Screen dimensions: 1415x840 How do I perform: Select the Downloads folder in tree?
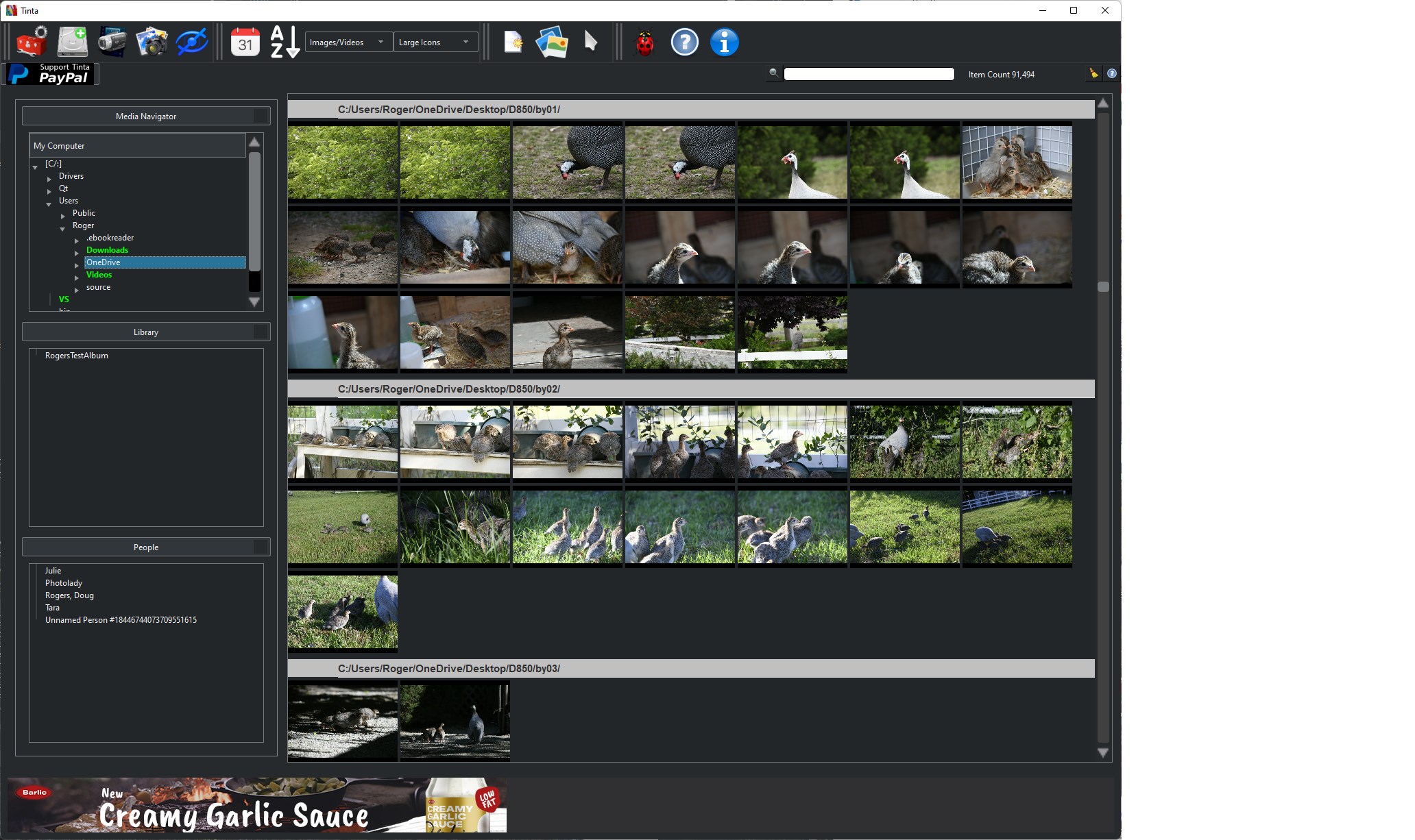click(108, 250)
